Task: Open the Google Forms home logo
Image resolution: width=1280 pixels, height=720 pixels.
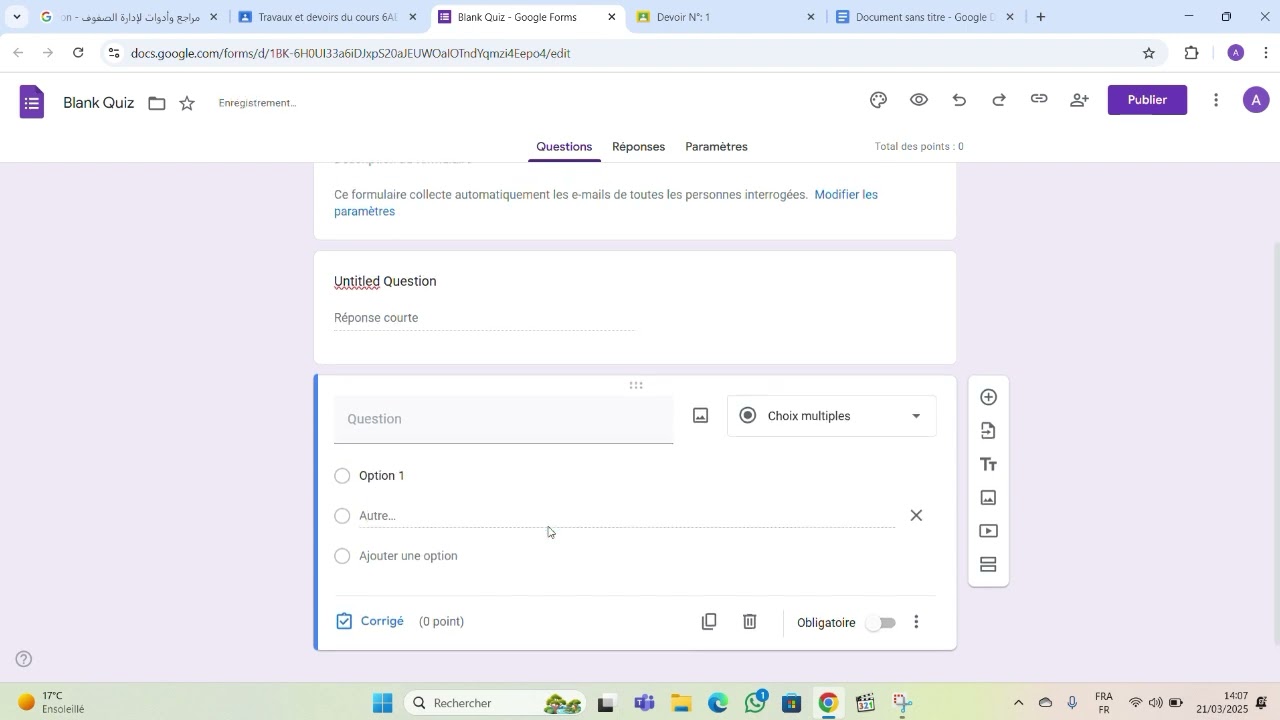Action: point(32,102)
